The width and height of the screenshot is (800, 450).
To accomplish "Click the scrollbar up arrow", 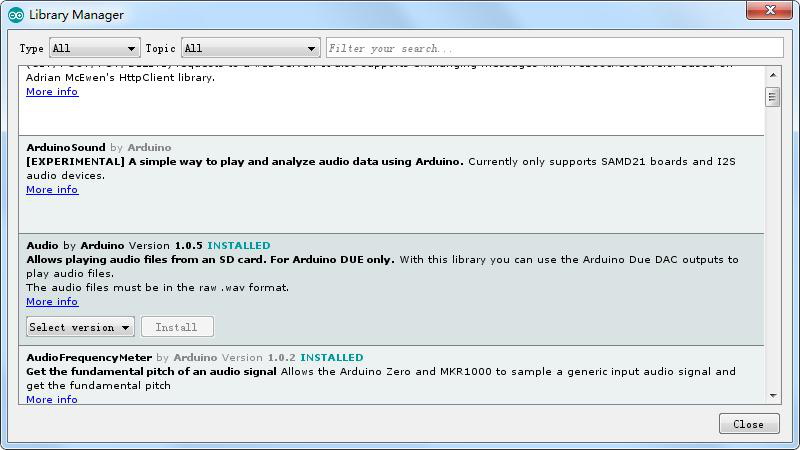I will point(773,76).
